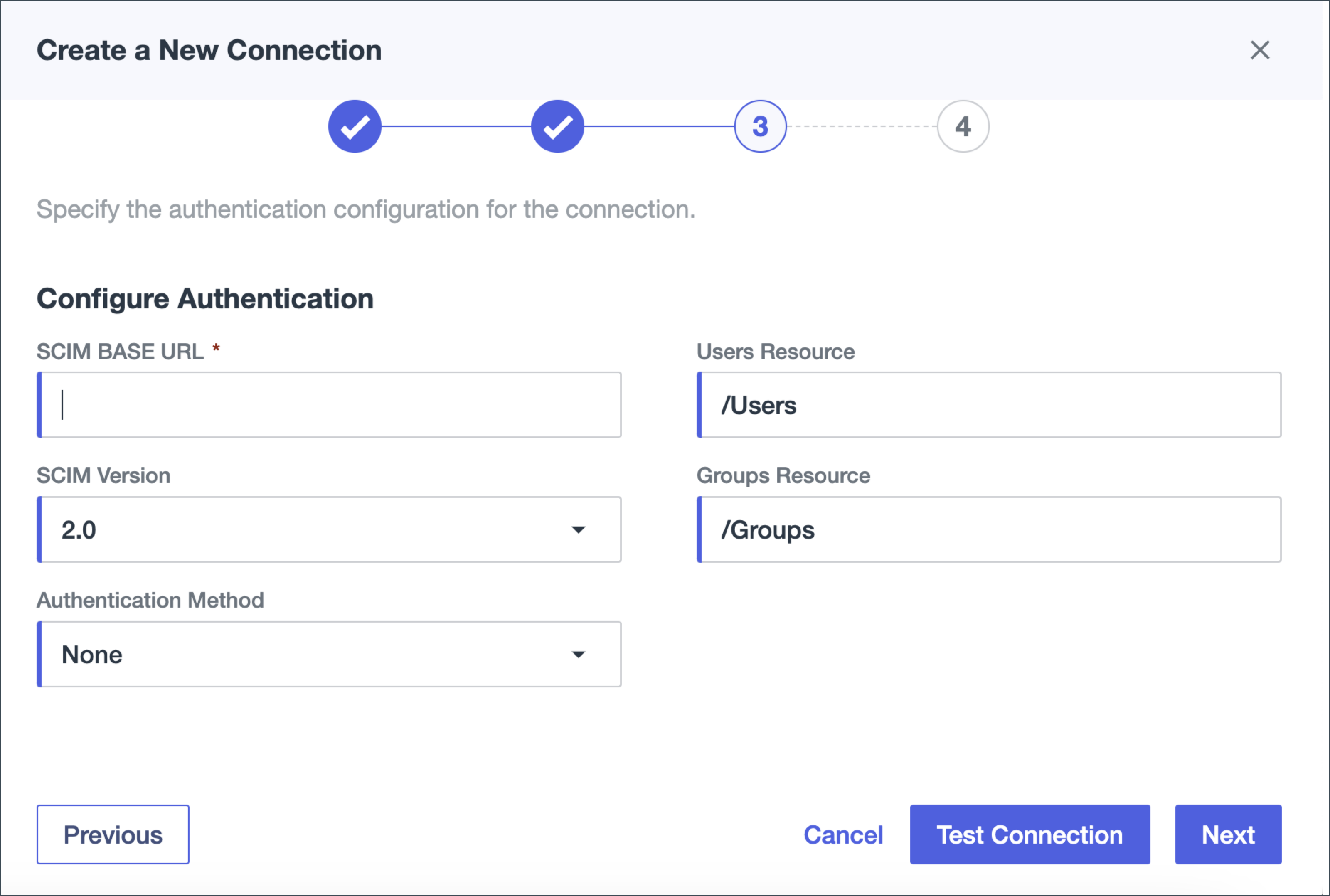Screen dimensions: 1330x896
Task: Click the SCIM BASE URL label
Action: pos(120,352)
